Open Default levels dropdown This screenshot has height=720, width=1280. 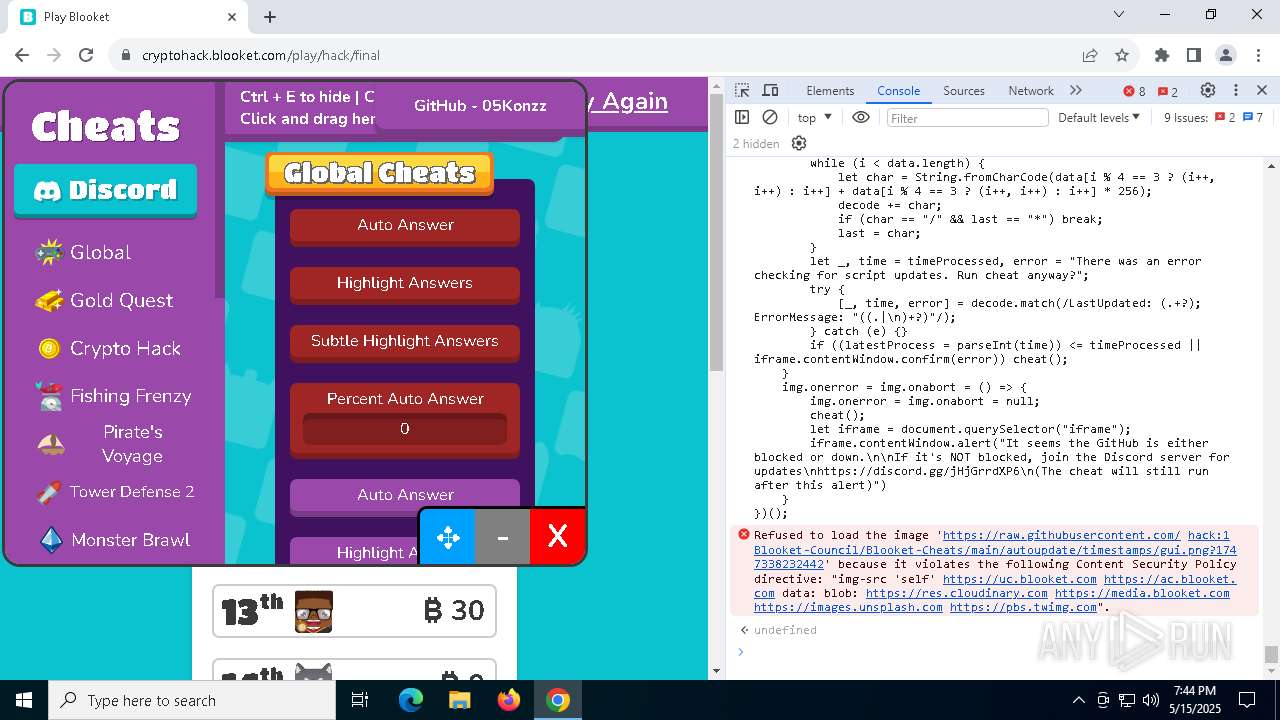pos(1099,117)
